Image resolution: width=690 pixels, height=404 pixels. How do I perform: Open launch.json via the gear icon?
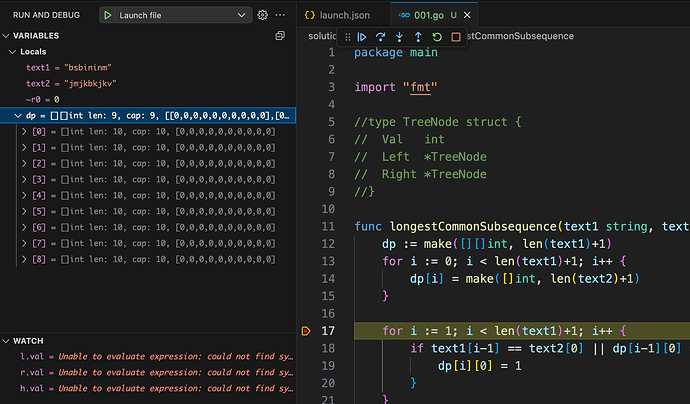263,15
